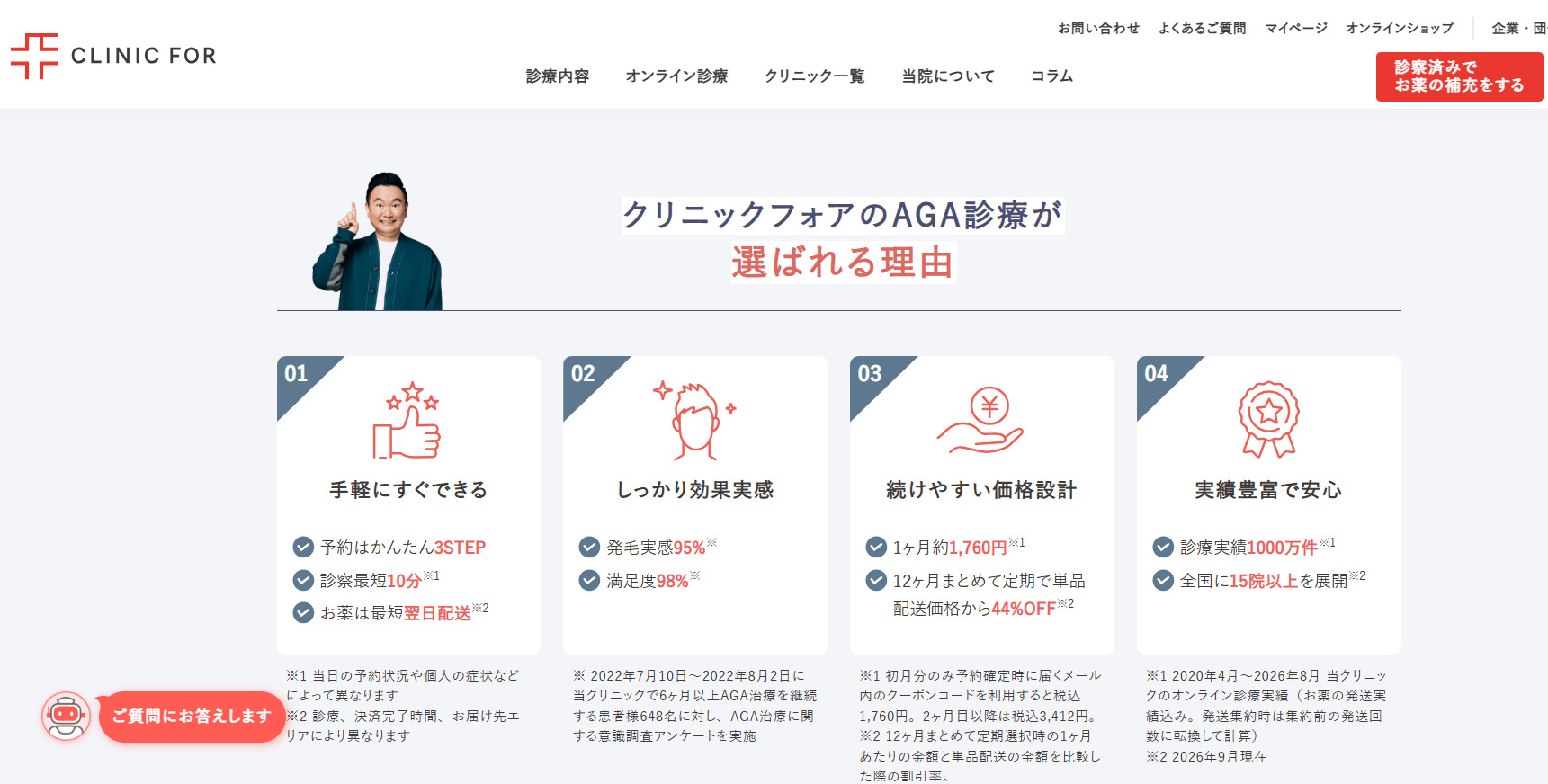Click the check icon beside 診察最短10分
The height and width of the screenshot is (784, 1548).
(303, 580)
